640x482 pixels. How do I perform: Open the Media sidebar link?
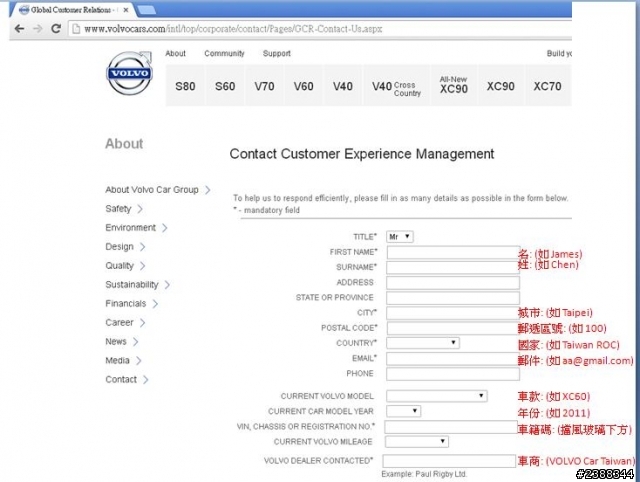(x=118, y=361)
